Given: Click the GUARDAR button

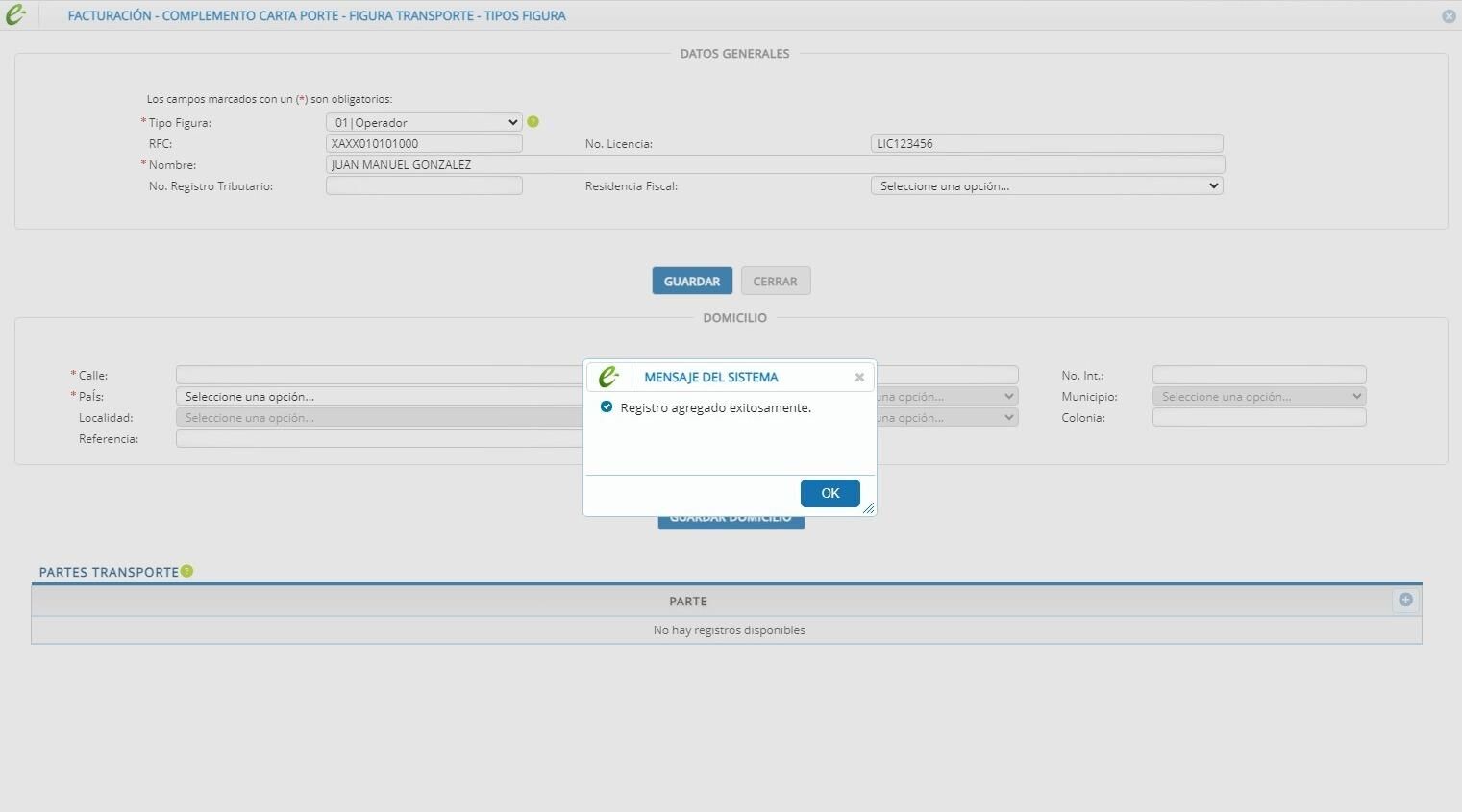Looking at the screenshot, I should pyautogui.click(x=692, y=281).
